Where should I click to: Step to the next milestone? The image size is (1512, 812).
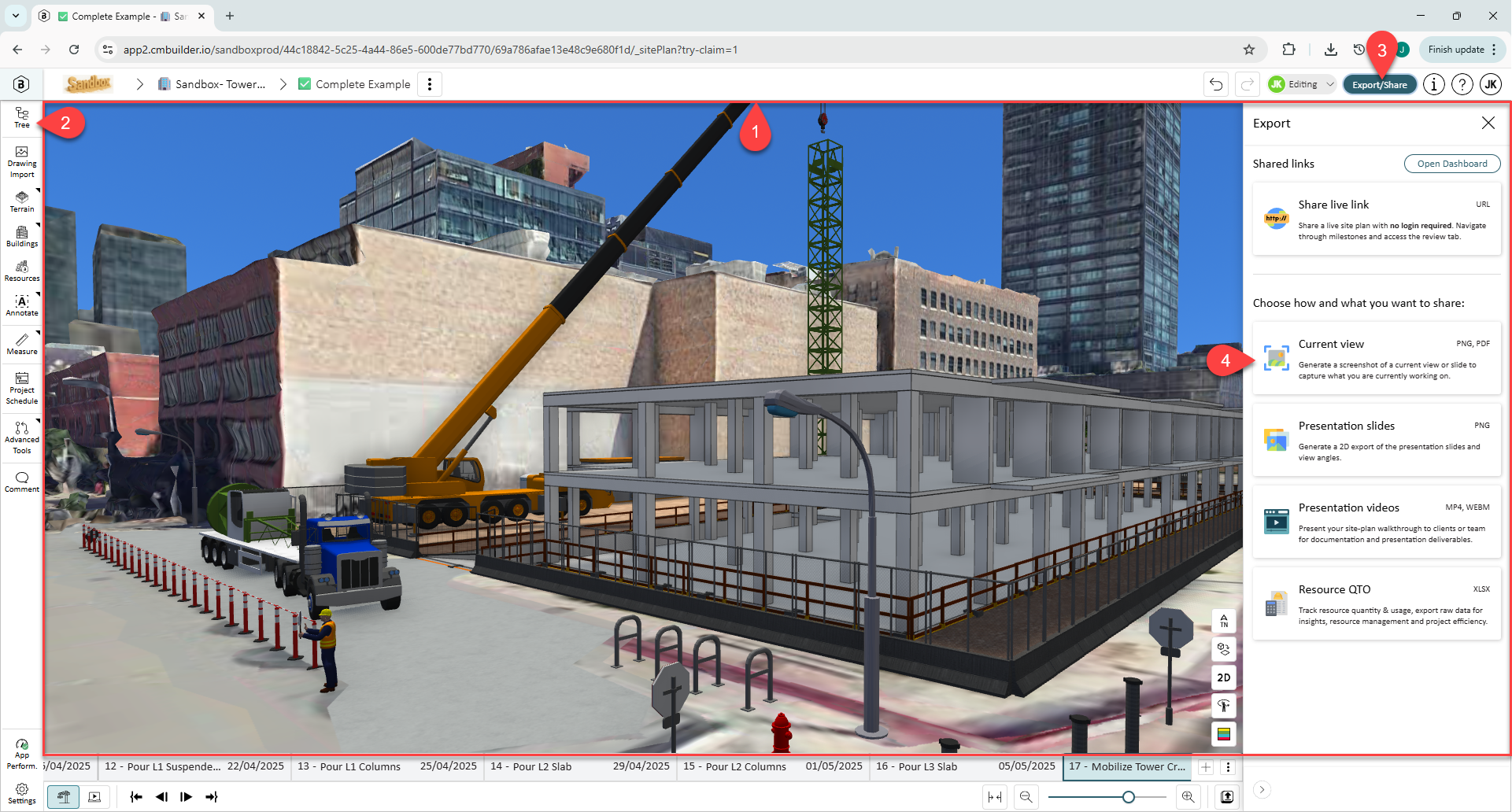click(x=187, y=797)
